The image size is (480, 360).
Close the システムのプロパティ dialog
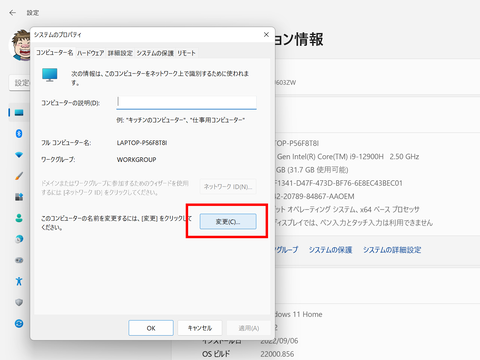(x=266, y=34)
